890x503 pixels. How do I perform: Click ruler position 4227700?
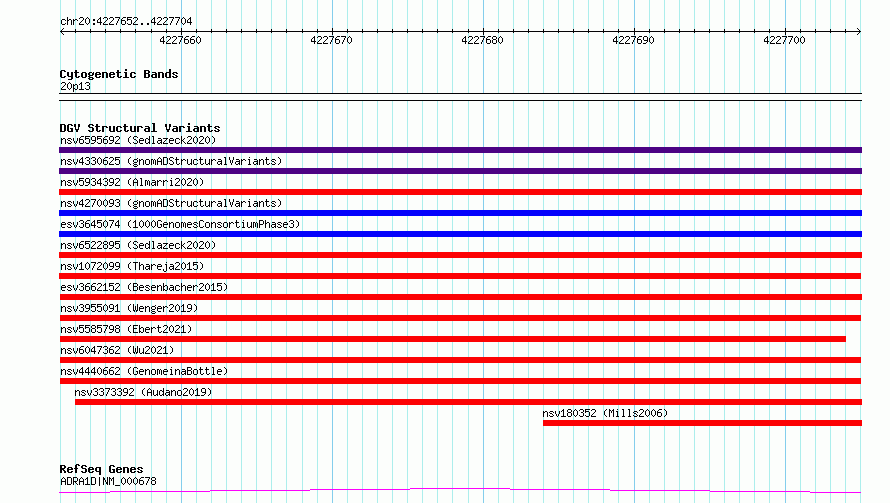(784, 40)
